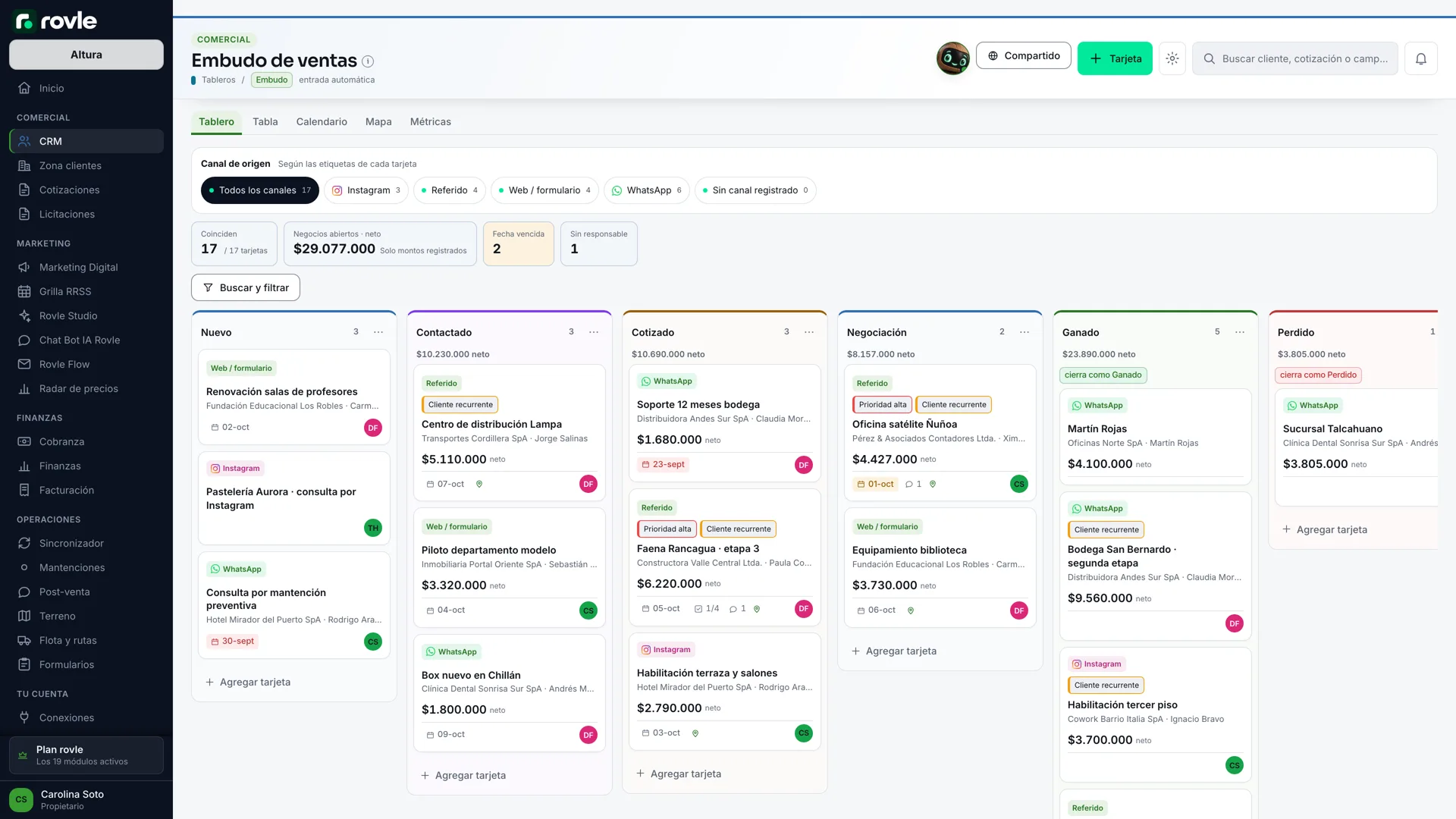Image resolution: width=1456 pixels, height=819 pixels.
Task: Open the display settings sun icon
Action: 1172,58
